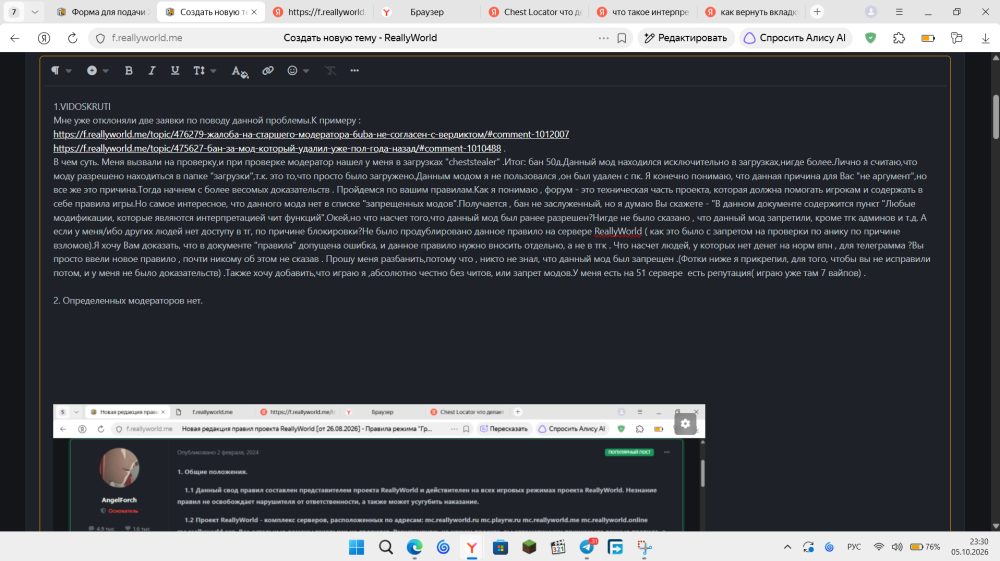This screenshot has height=561, width=1000.
Task: Toggle italic text formatting
Action: click(152, 71)
